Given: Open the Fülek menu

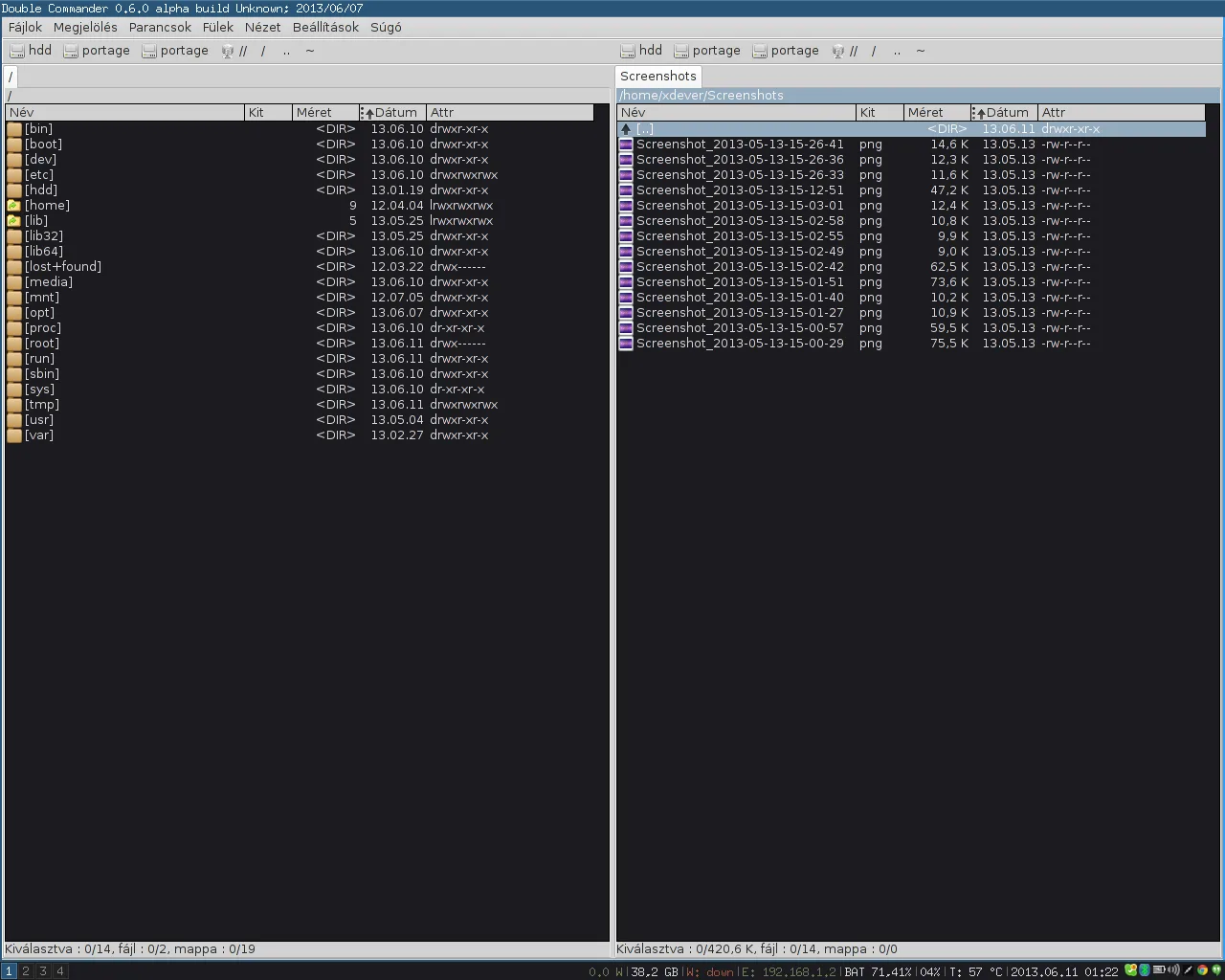Looking at the screenshot, I should pyautogui.click(x=218, y=28).
